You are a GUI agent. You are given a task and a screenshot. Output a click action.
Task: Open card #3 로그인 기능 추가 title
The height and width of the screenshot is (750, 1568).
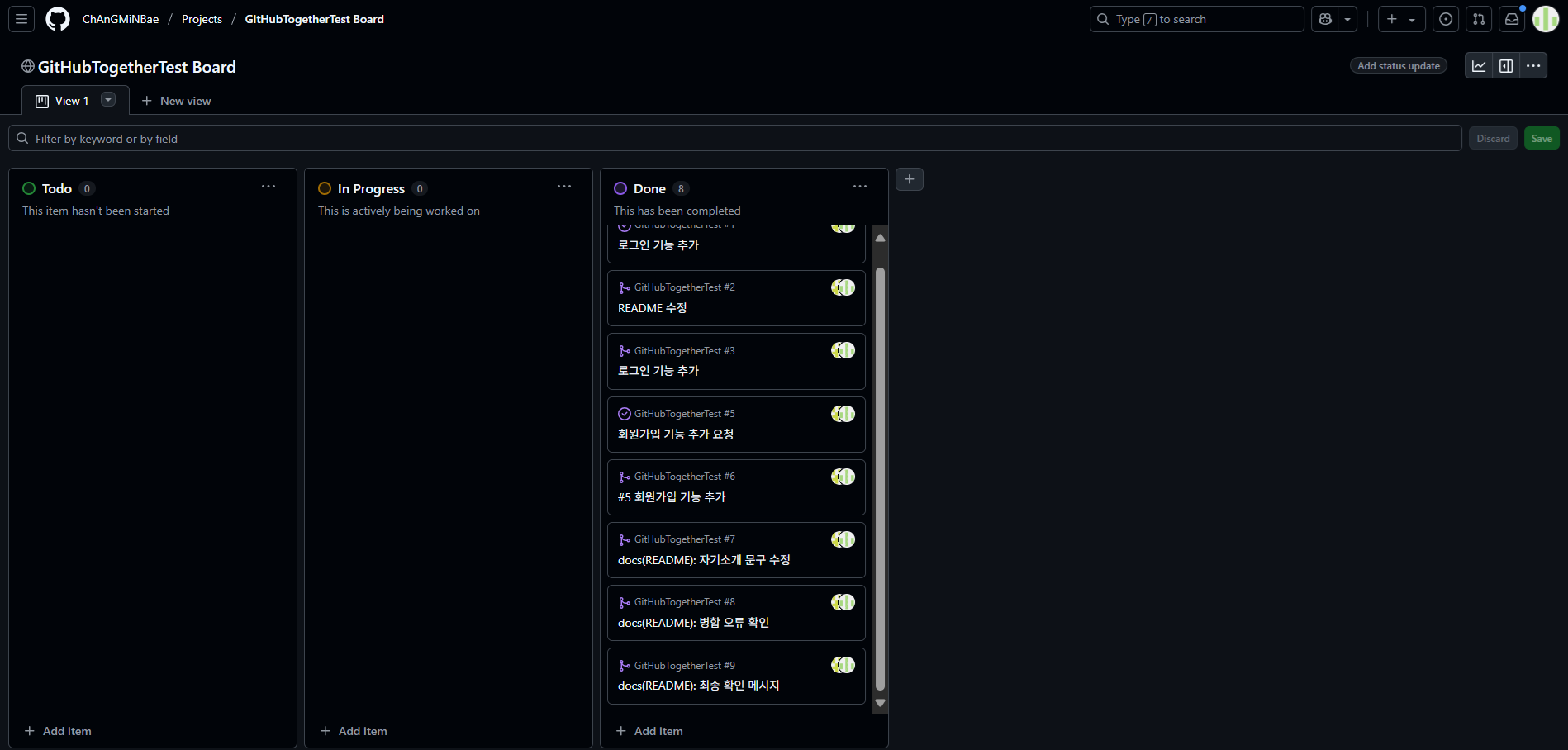point(658,371)
